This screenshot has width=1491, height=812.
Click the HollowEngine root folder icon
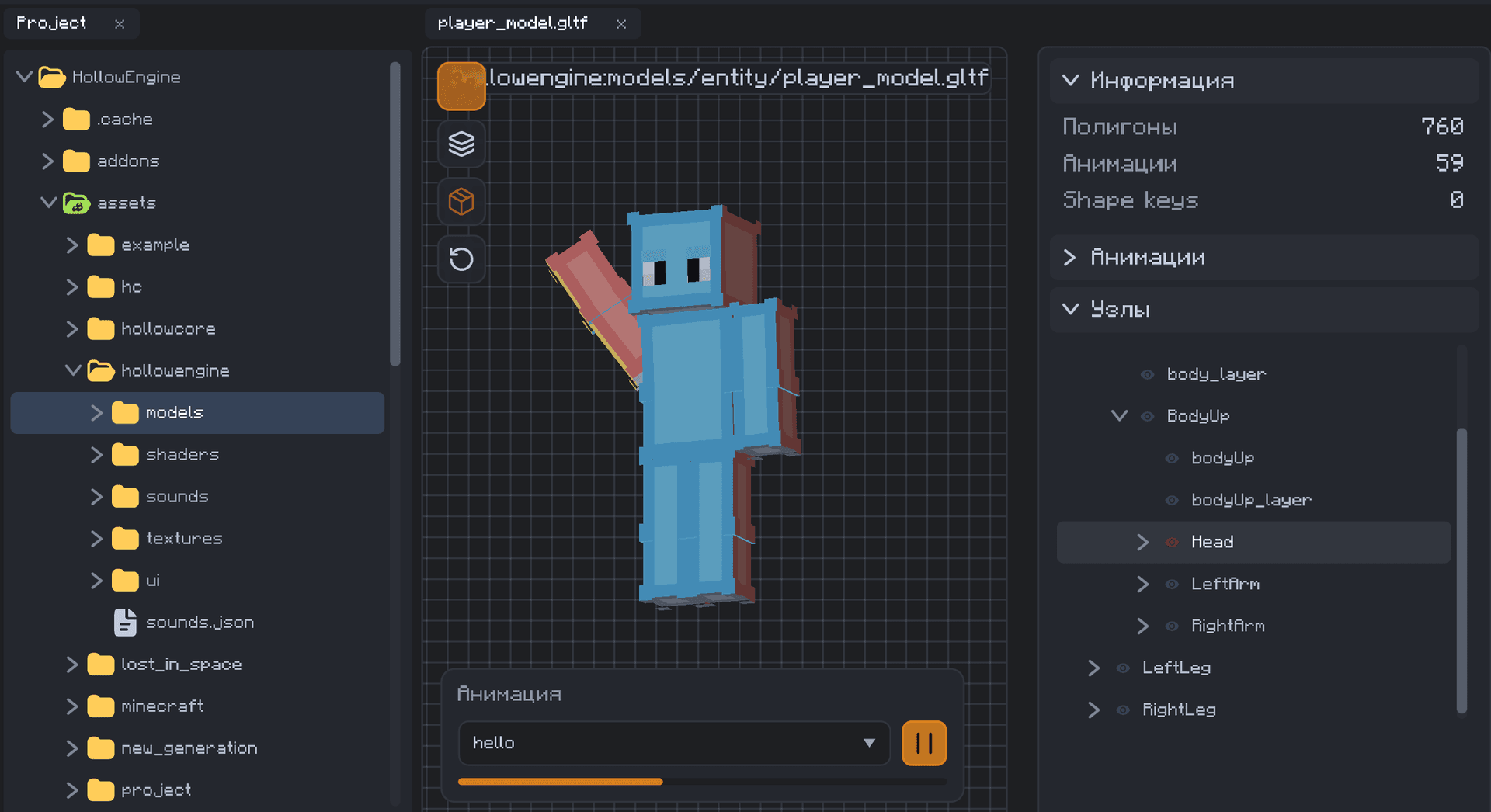point(51,77)
